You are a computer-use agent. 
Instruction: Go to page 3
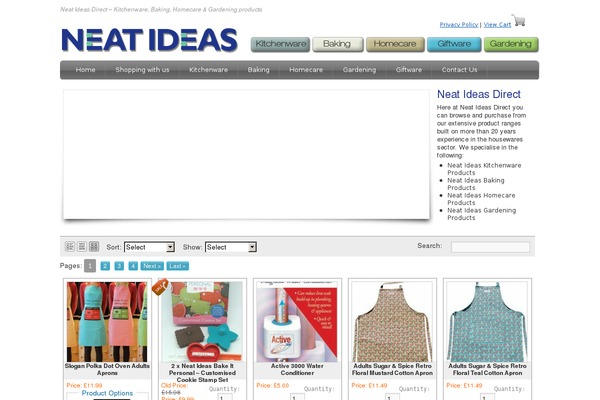coord(119,266)
